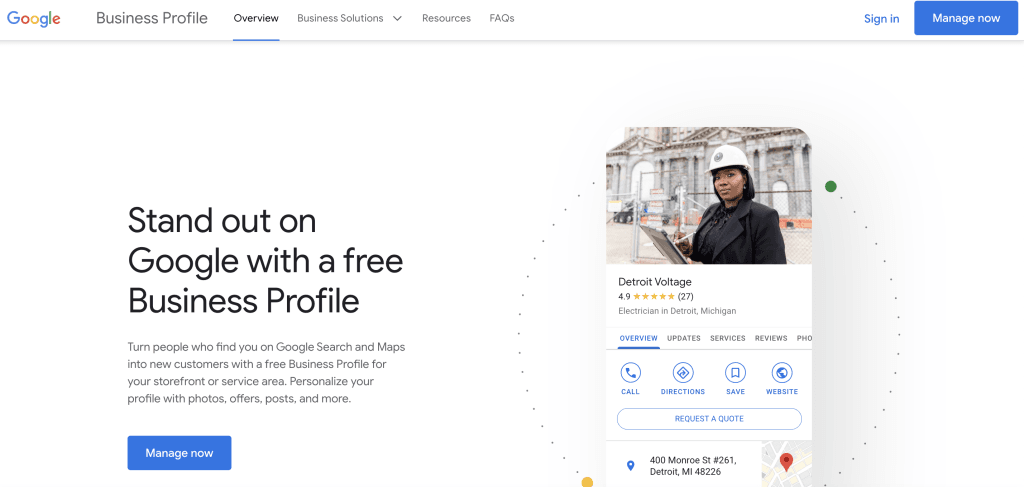Open the Resources nav item
The height and width of the screenshot is (487, 1024).
[446, 18]
